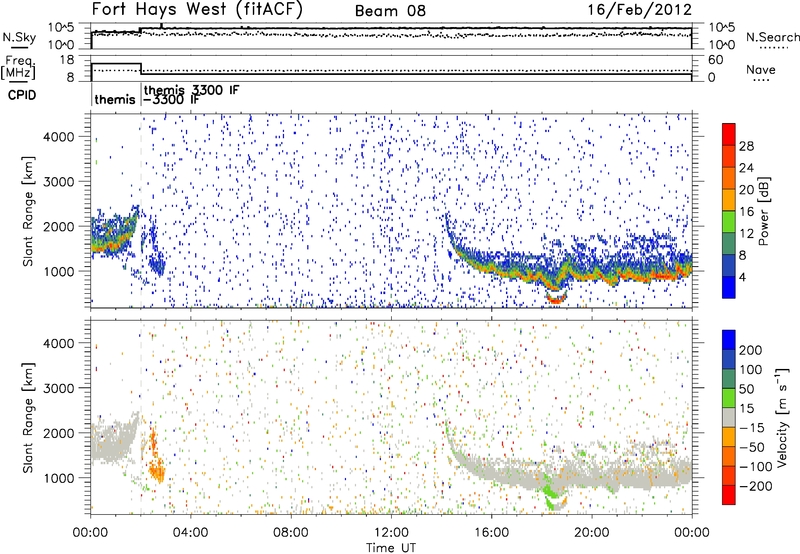Screen dimensions: 800x554
Task: Click the green velocity patch near 18:30 UT
Action: tap(550, 491)
